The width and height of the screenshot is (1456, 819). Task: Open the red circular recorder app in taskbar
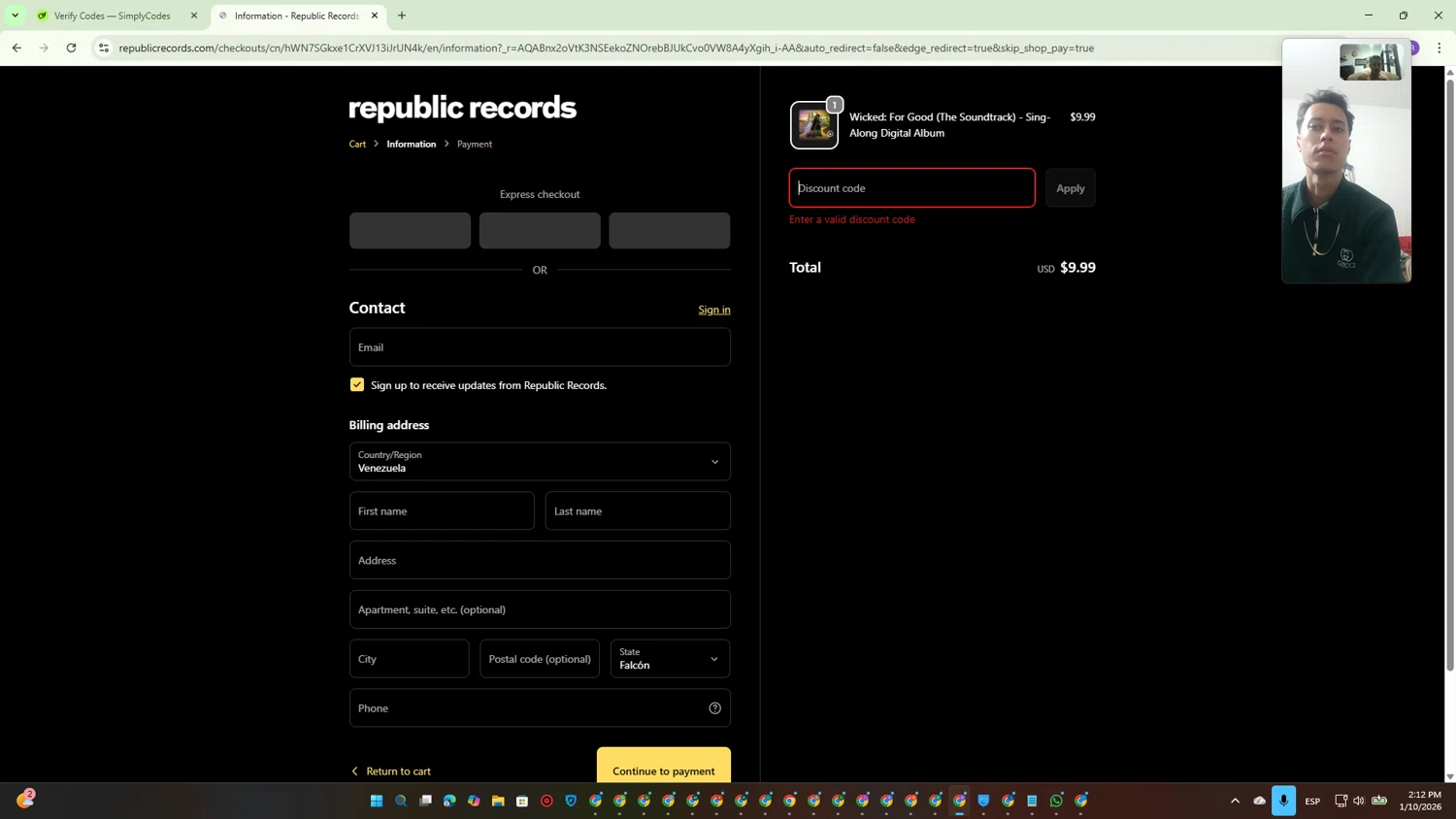coord(546,801)
